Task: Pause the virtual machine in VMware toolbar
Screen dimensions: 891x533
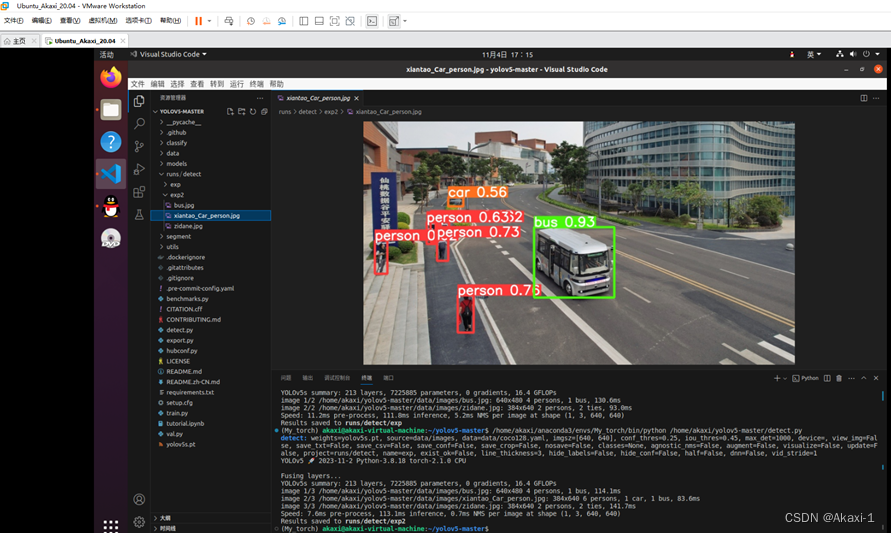Action: 198,21
